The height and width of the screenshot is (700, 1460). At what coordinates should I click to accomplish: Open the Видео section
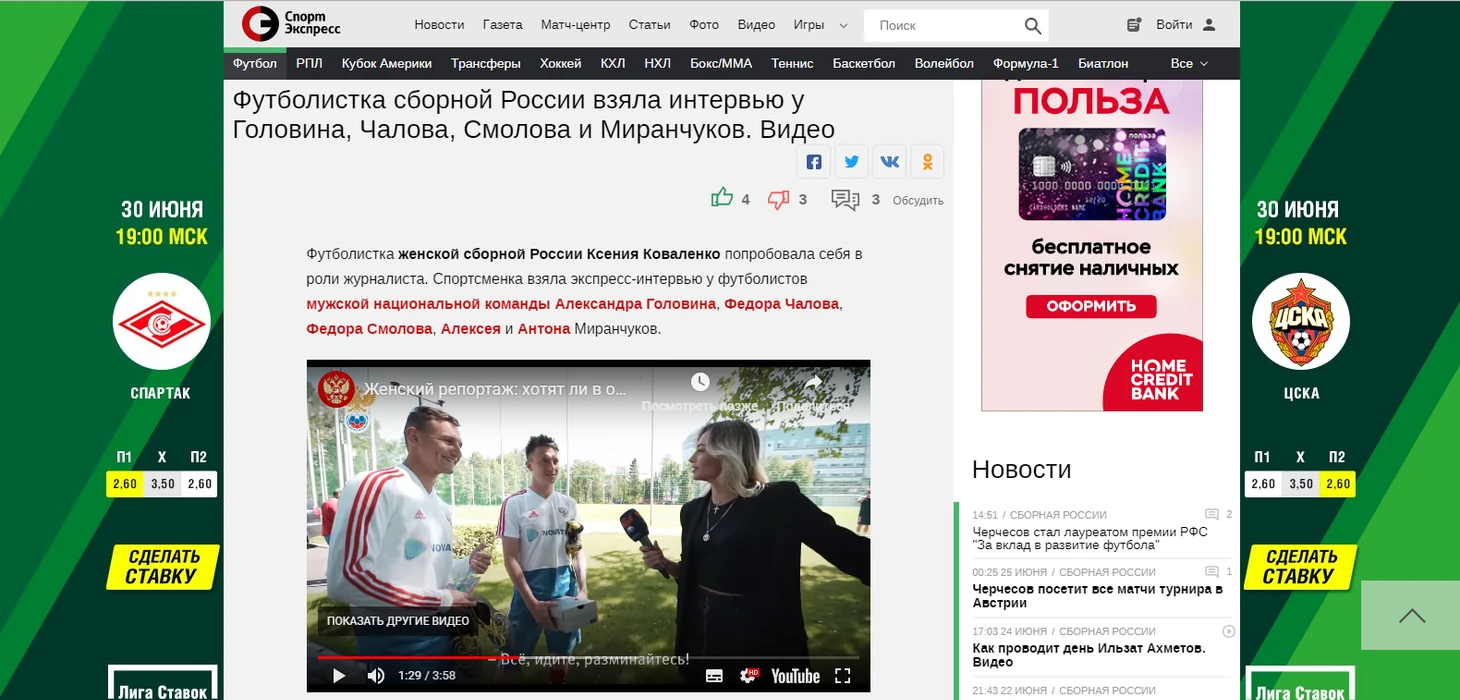(x=756, y=25)
